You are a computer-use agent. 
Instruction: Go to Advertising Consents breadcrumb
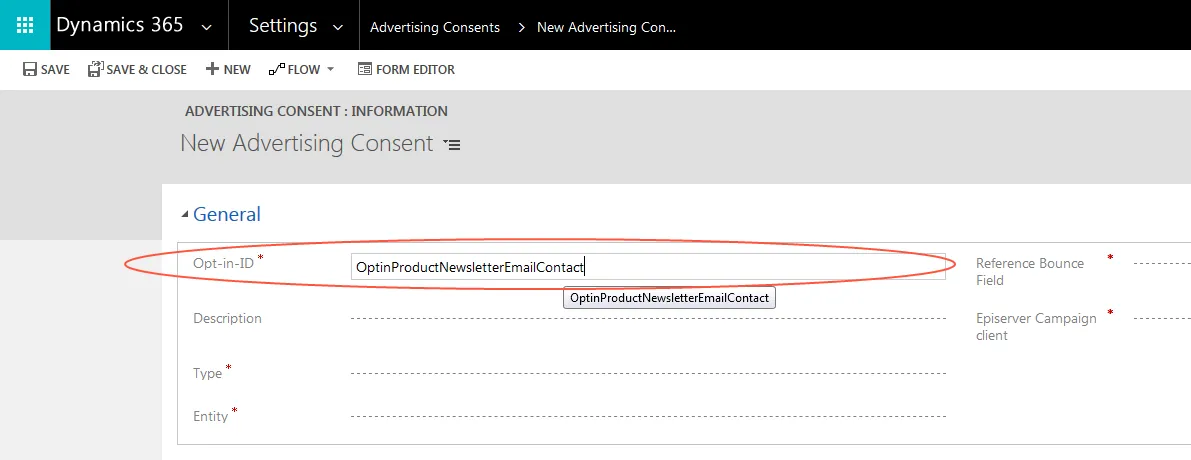[x=434, y=27]
